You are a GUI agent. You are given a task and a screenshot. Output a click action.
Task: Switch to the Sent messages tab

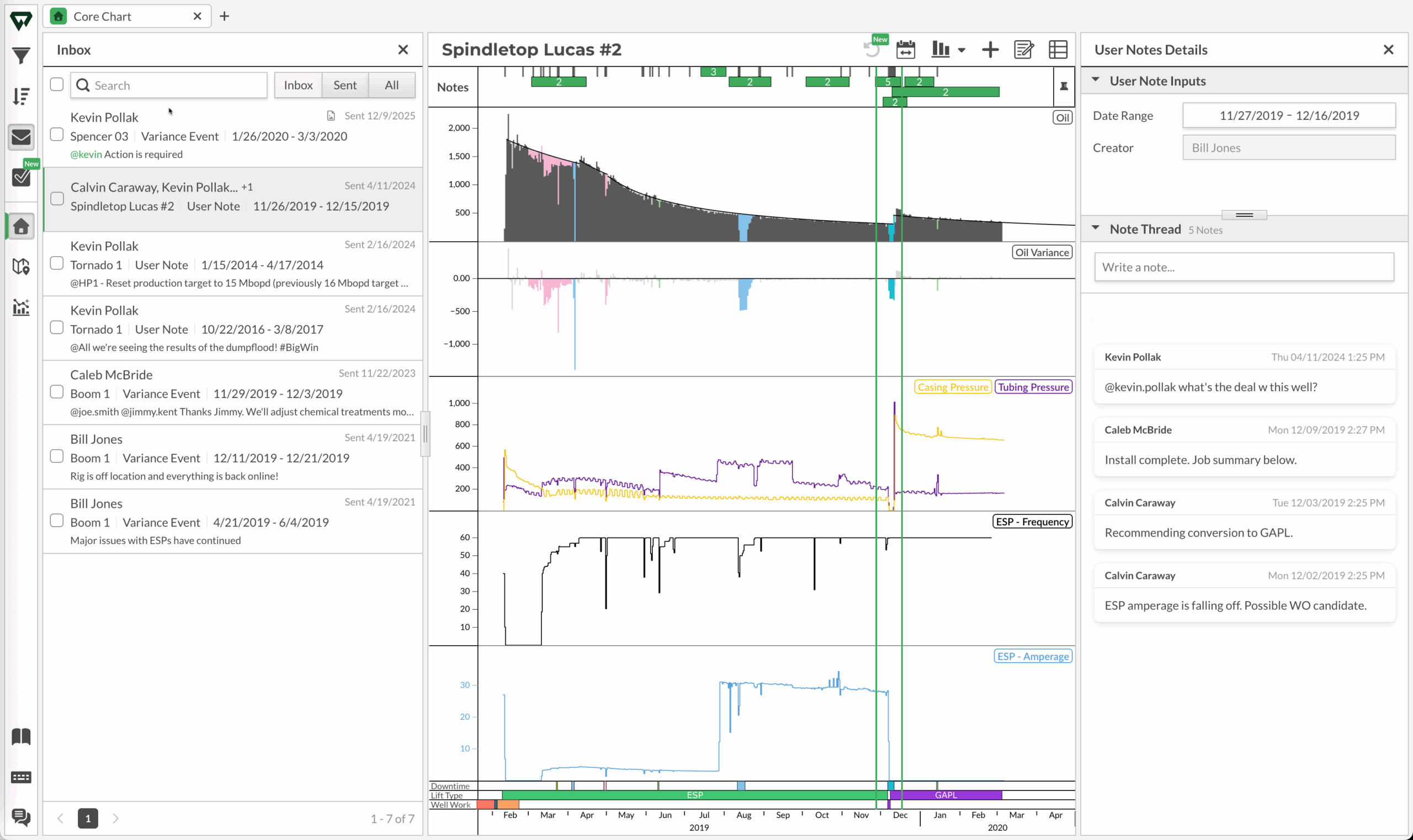[345, 85]
